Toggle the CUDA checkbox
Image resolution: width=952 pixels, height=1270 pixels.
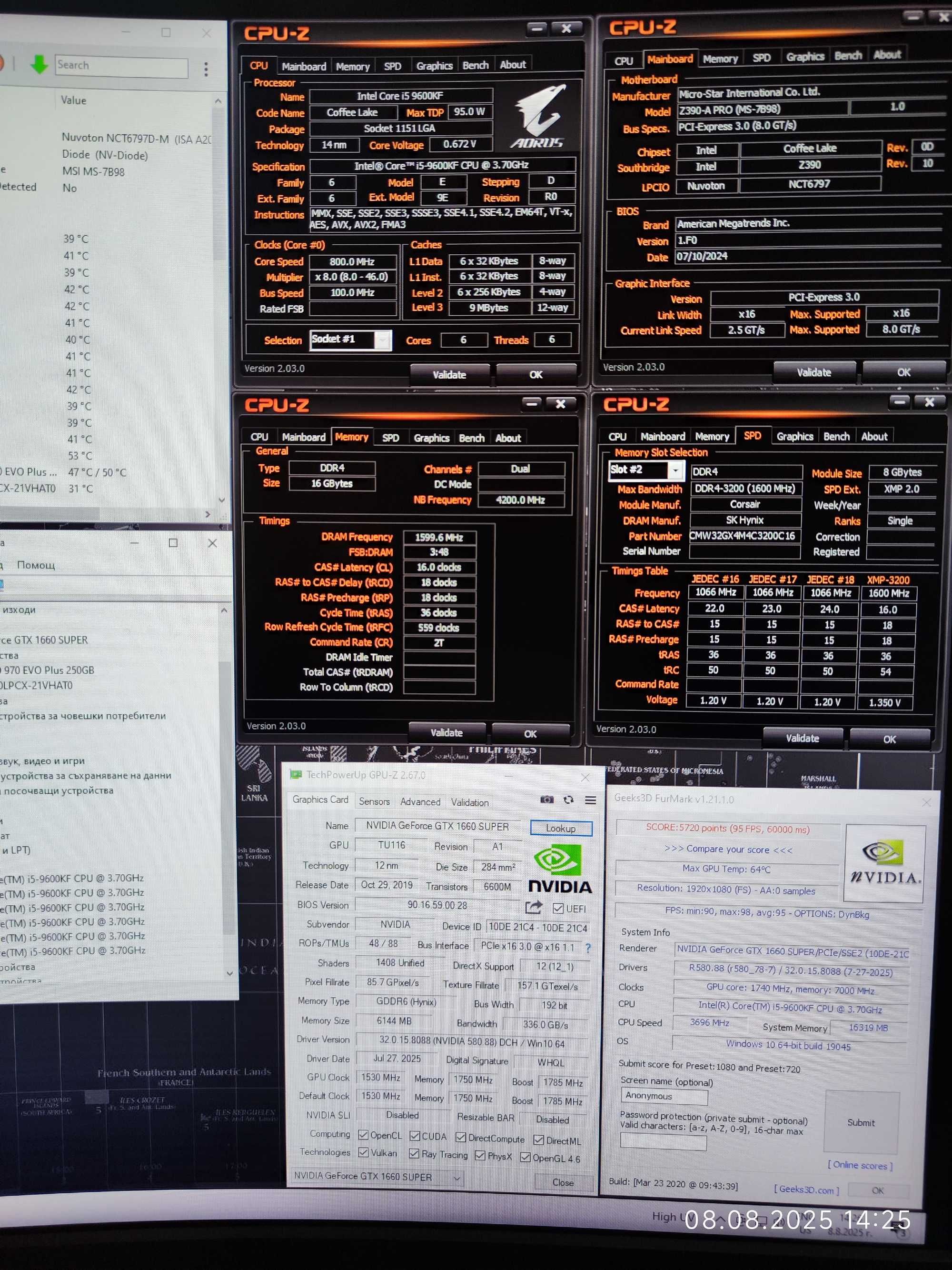(414, 1136)
